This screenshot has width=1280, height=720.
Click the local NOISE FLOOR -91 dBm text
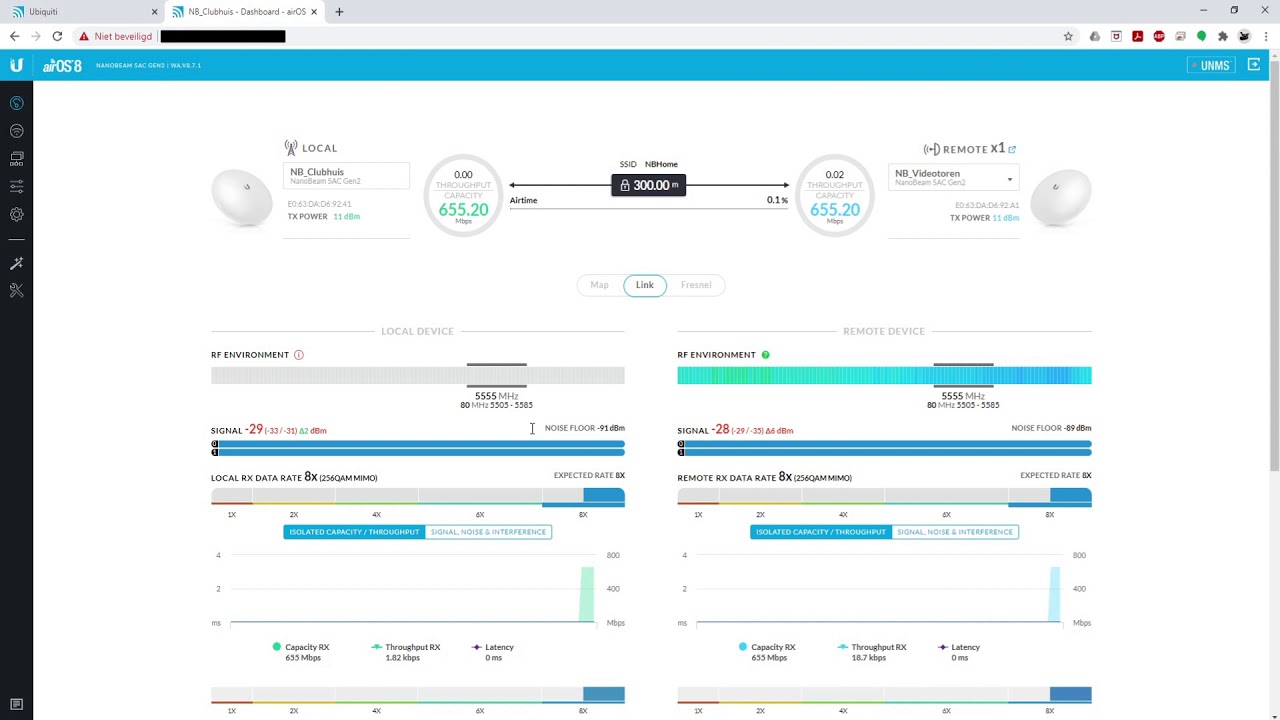pos(584,428)
